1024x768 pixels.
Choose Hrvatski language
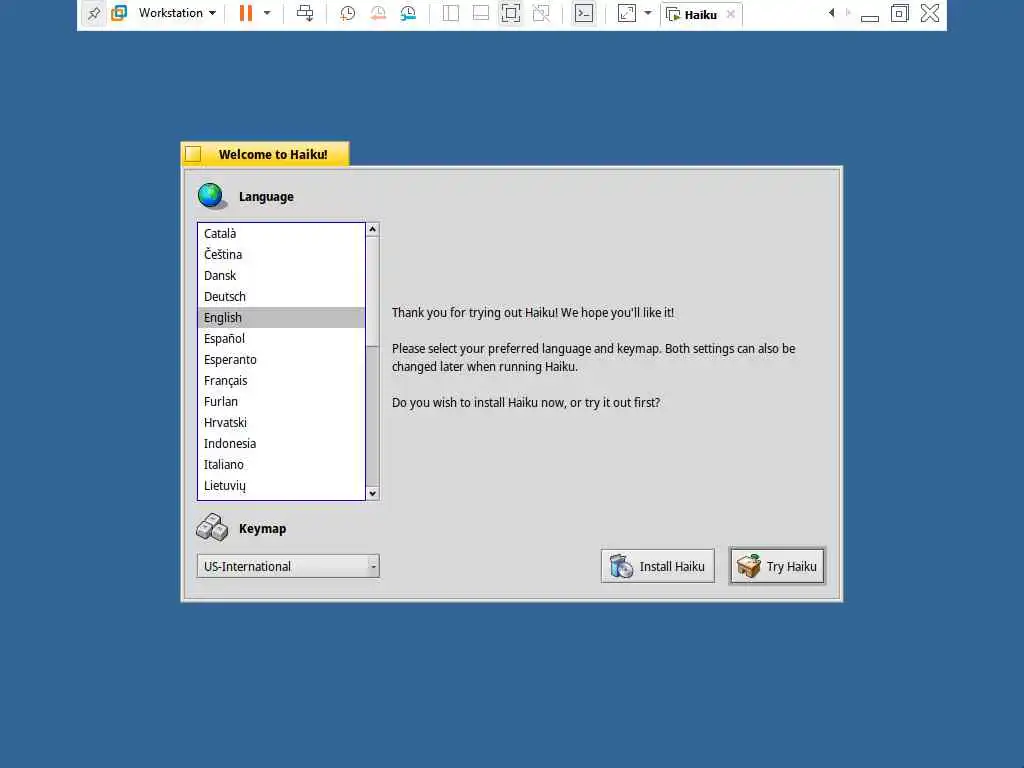pyautogui.click(x=281, y=423)
